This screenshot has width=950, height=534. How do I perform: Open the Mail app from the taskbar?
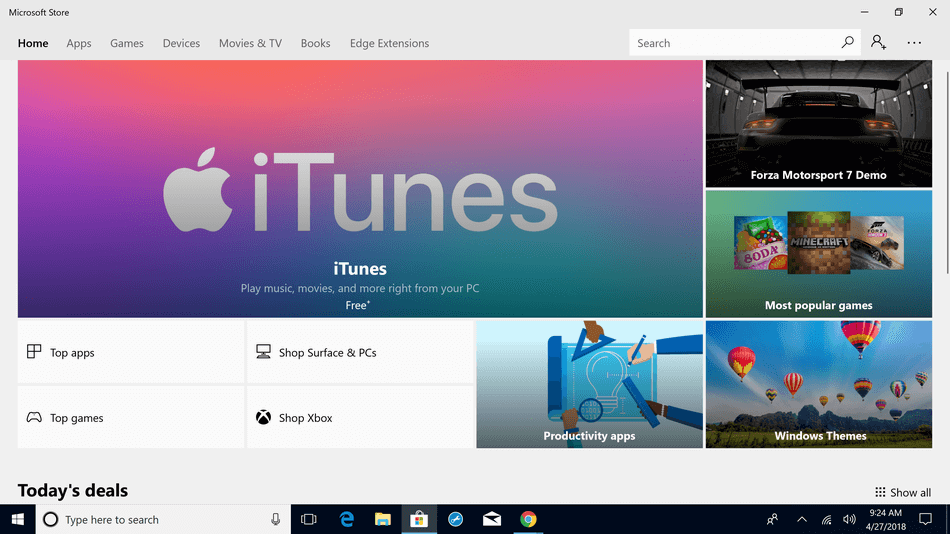492,519
